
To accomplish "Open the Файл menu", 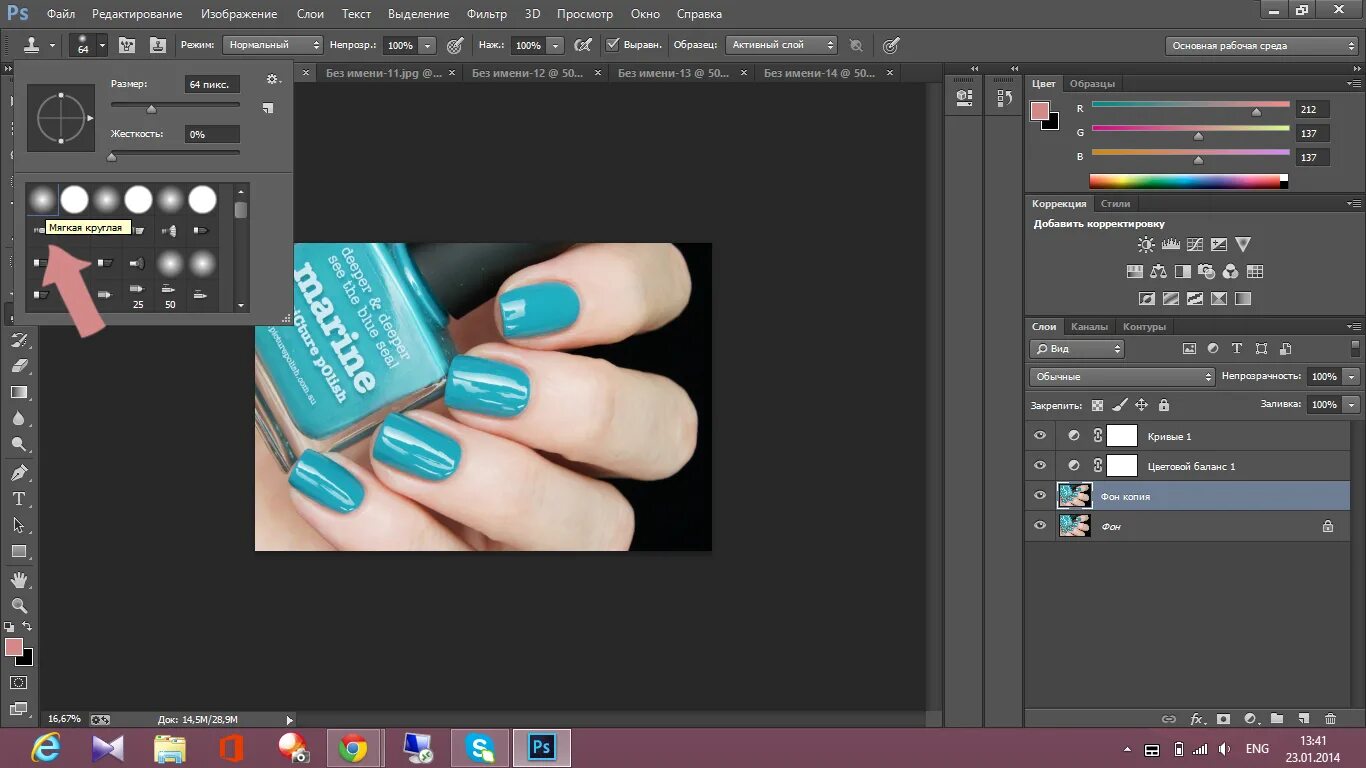I will pos(60,14).
